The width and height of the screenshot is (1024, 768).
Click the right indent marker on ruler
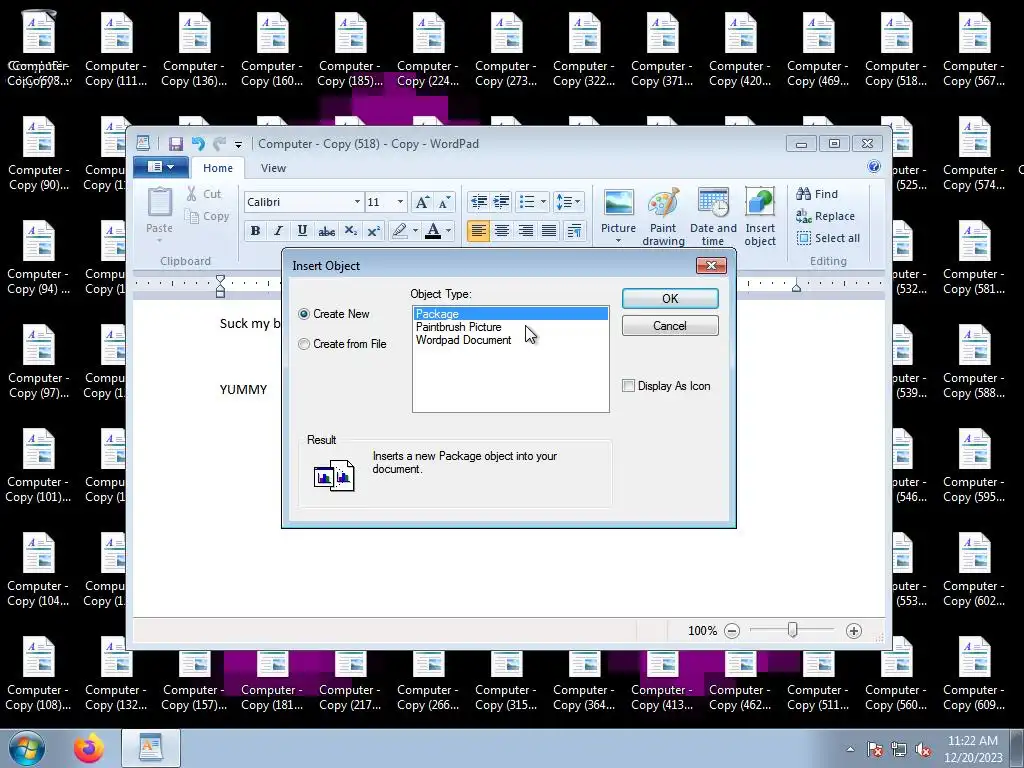click(796, 287)
